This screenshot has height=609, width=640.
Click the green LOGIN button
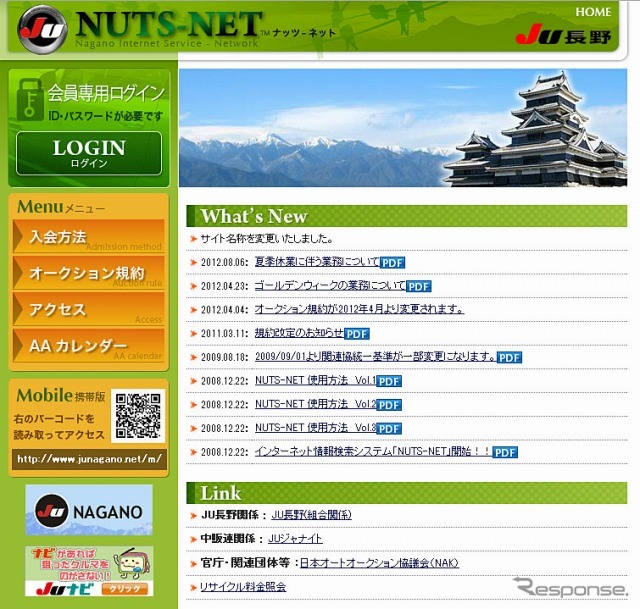89,153
